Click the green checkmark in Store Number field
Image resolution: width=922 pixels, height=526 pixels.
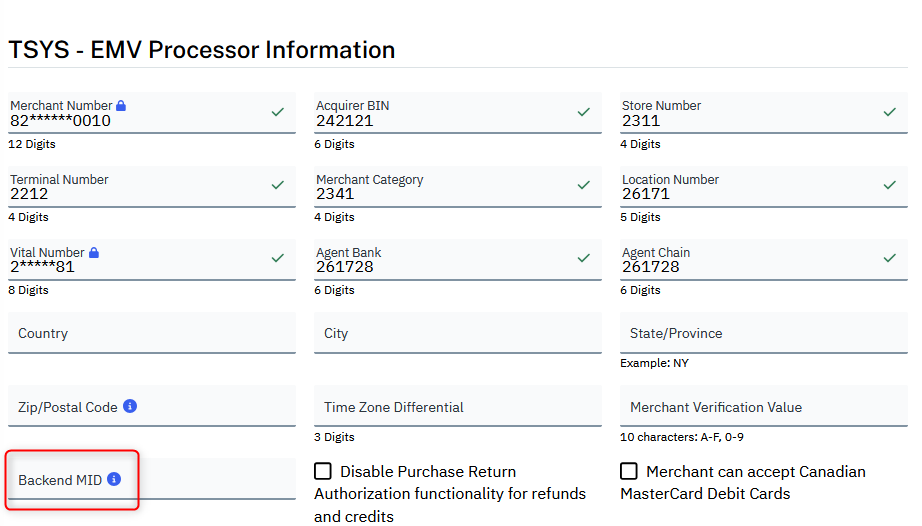point(889,112)
